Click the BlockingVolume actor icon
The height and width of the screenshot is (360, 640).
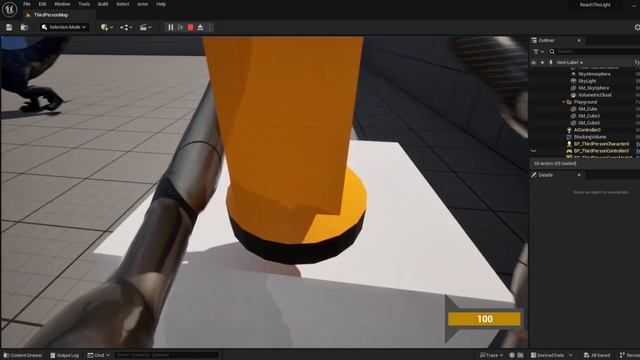pyautogui.click(x=569, y=137)
